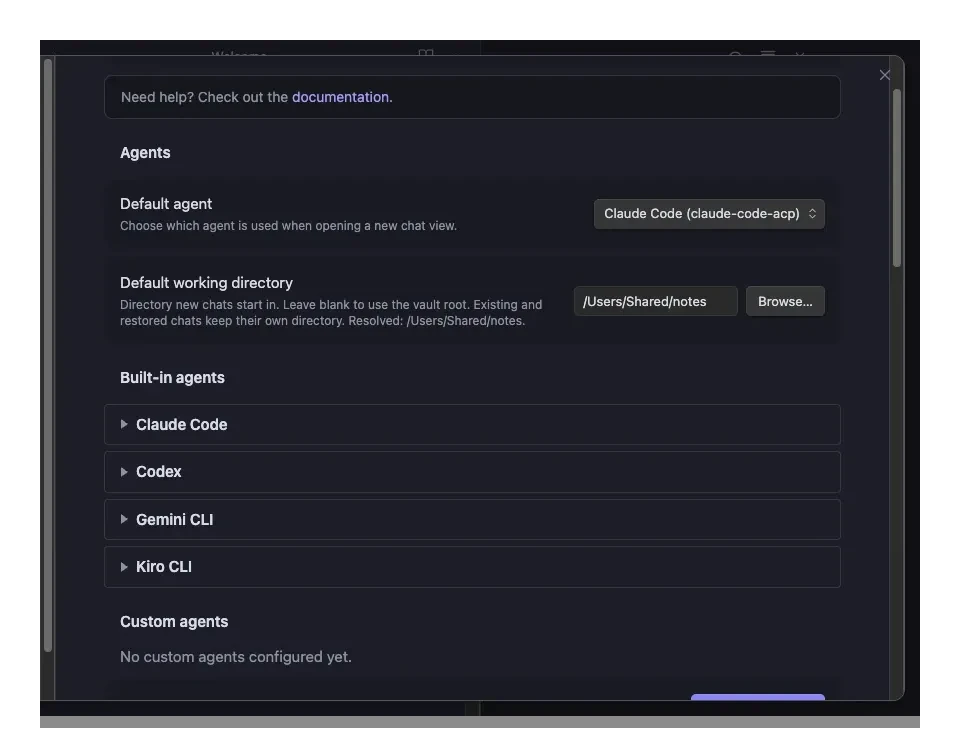Click the 'Default working directory' setting label
The width and height of the screenshot is (960, 756).
(x=206, y=283)
